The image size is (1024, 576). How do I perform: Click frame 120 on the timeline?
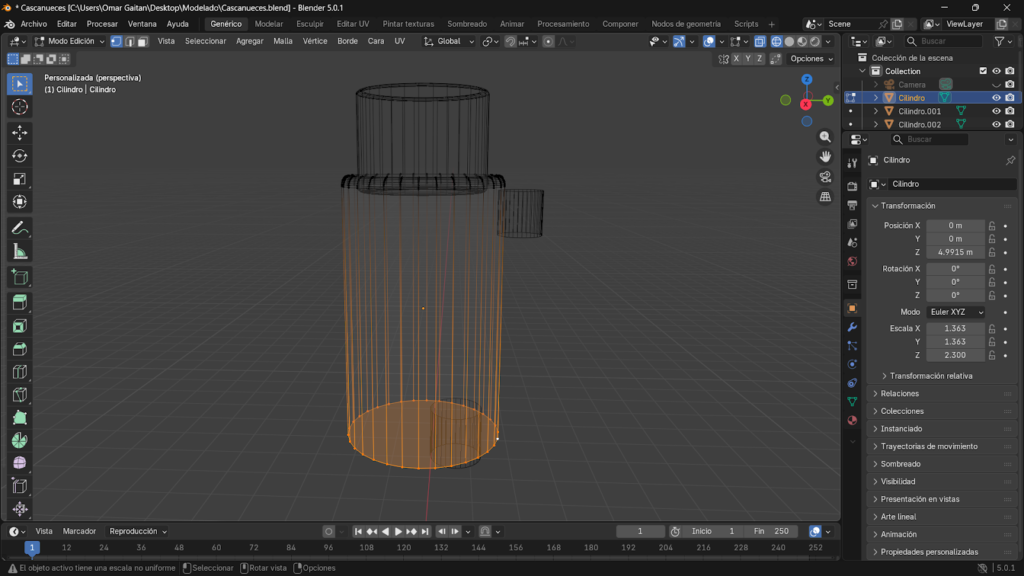tap(404, 548)
